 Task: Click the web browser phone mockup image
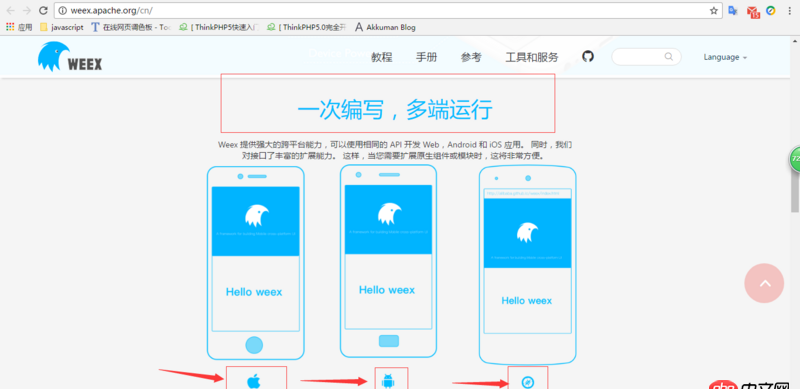point(528,265)
